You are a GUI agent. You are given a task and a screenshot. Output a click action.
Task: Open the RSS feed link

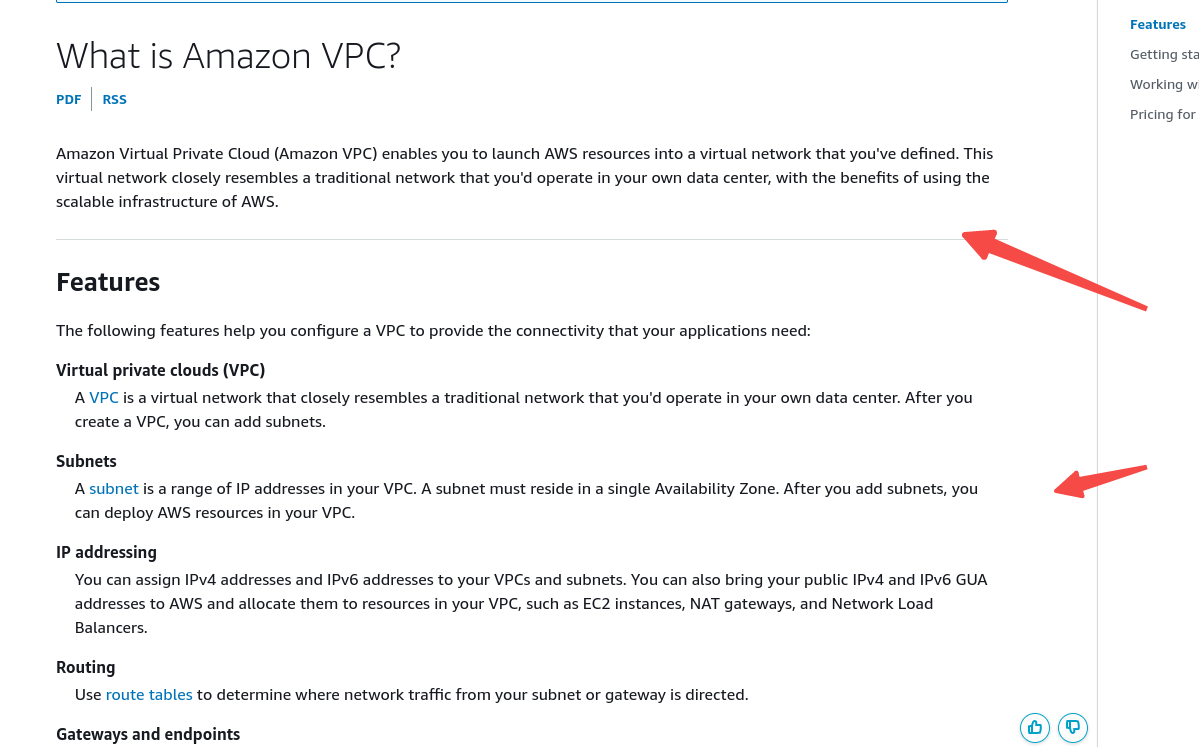click(114, 99)
